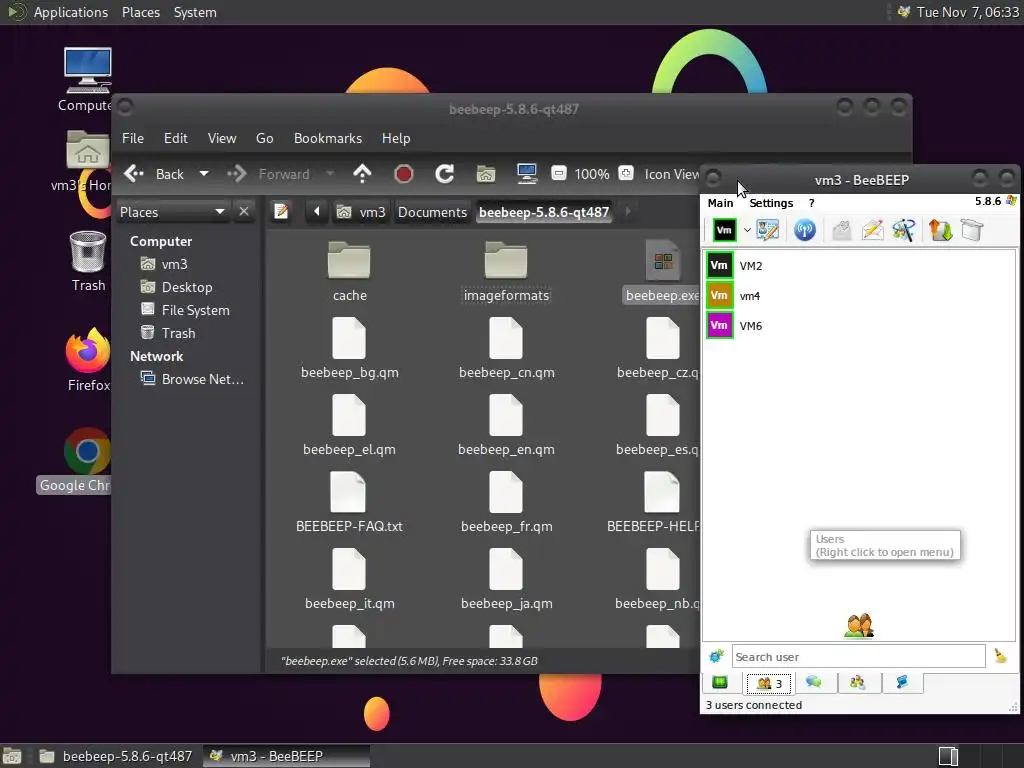Open the wizard wand tool icon in BeeBEEP
Screen dimensions: 1024x768
[x=904, y=230]
